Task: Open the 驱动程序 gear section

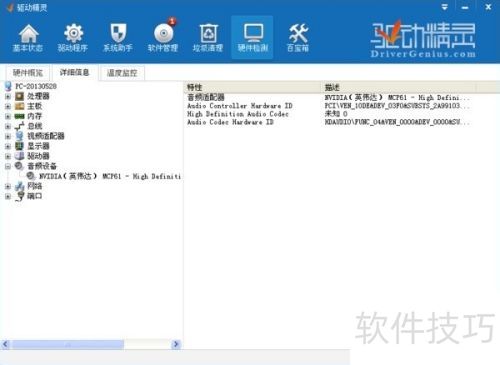Action: pos(73,38)
